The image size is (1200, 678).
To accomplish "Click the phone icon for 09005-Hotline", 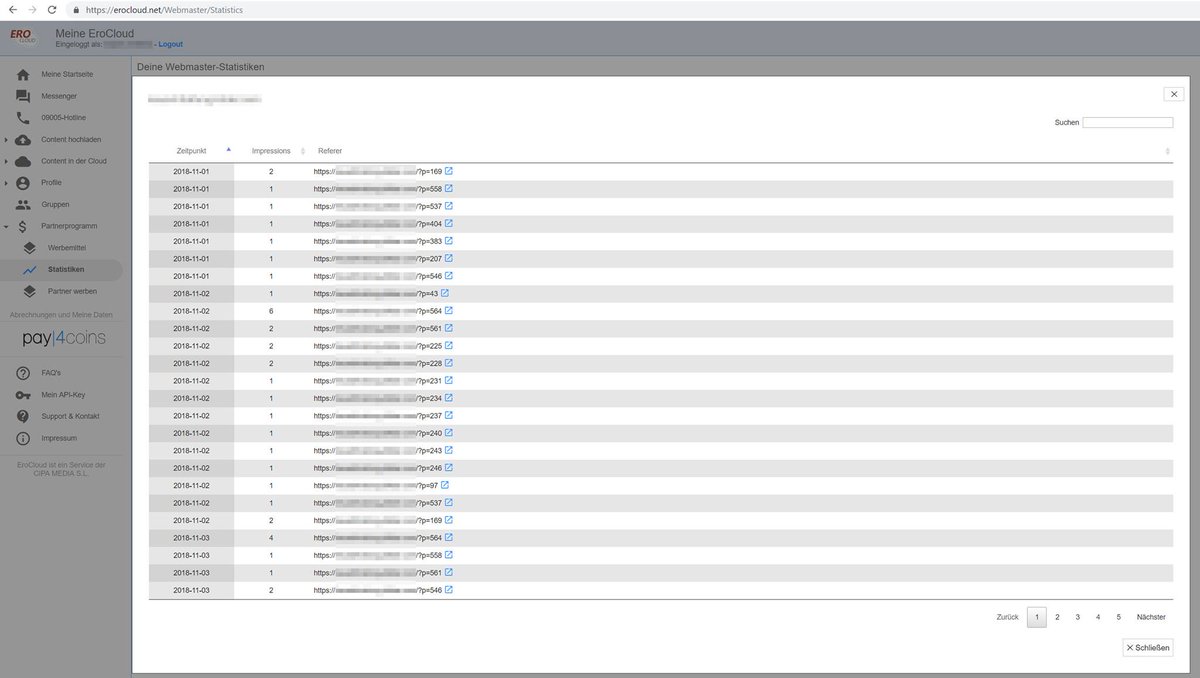I will point(23,118).
